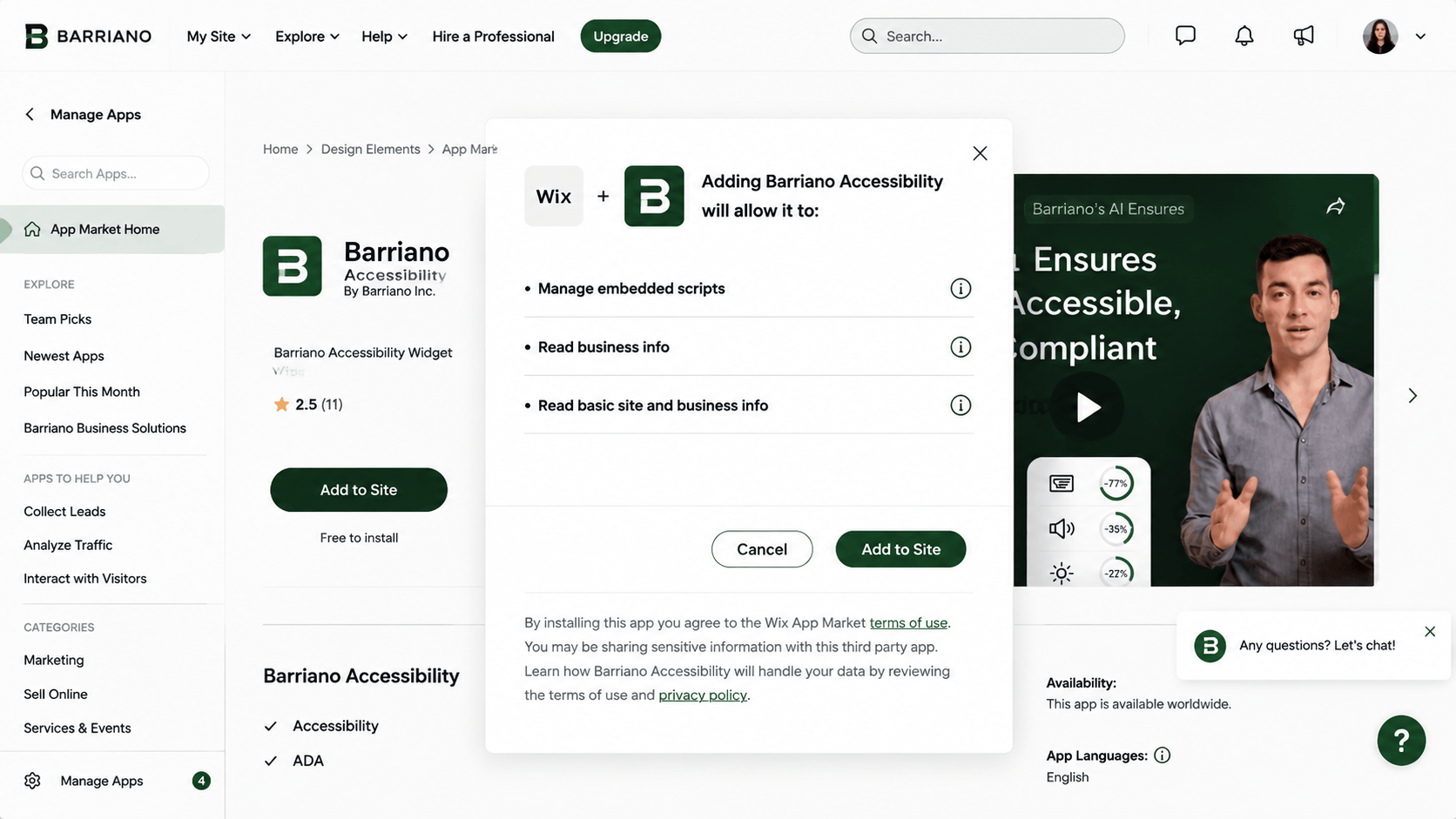The image size is (1456, 819).
Task: Open the Sell Online category
Action: point(56,694)
